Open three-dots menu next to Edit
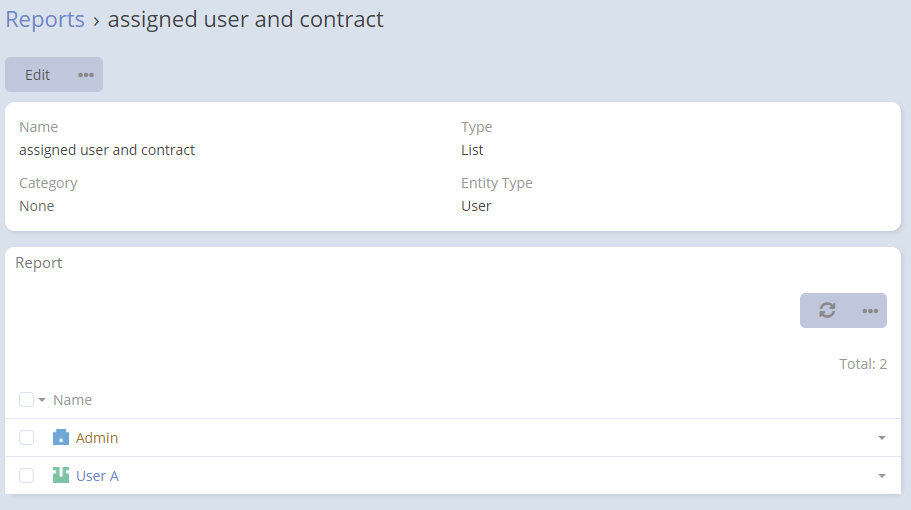 [86, 75]
